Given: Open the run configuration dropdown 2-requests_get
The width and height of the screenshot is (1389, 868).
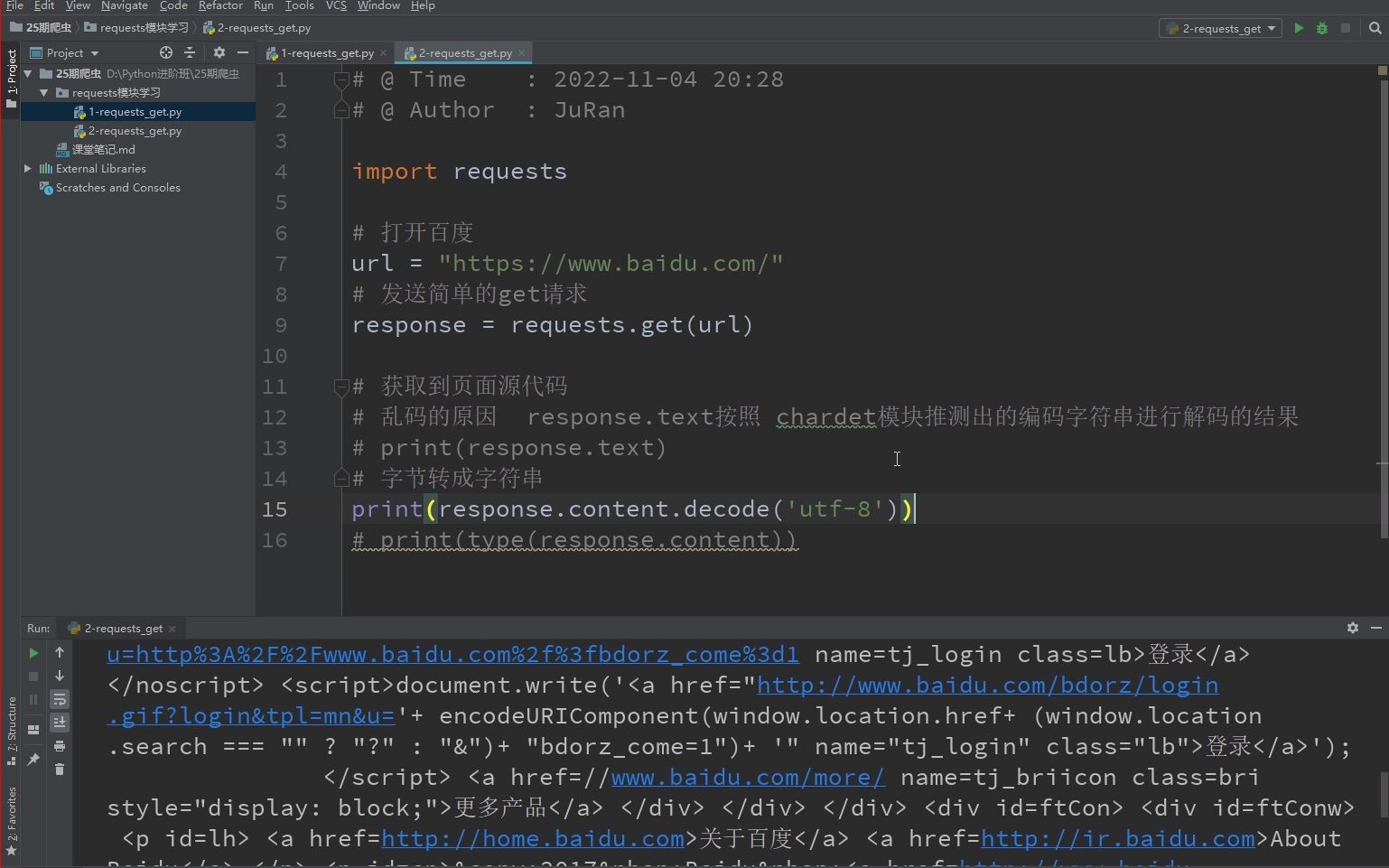Looking at the screenshot, I should pos(1221,28).
